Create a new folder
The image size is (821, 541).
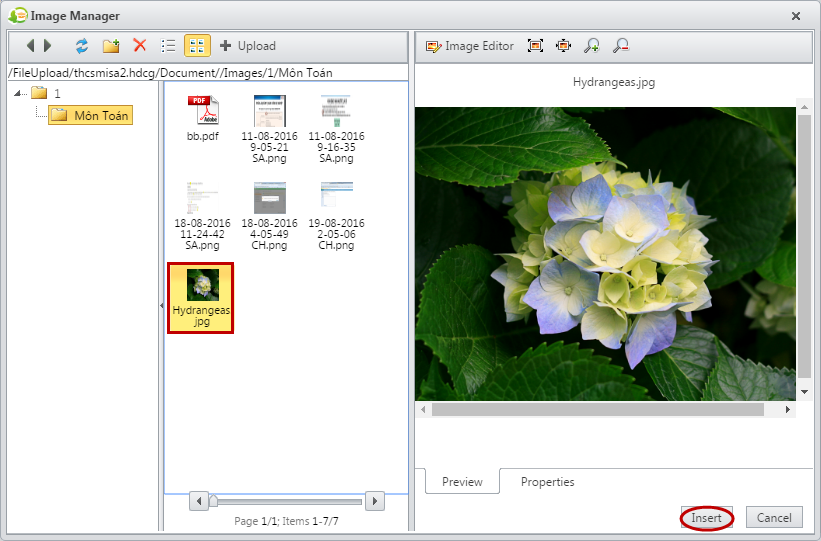click(x=111, y=46)
